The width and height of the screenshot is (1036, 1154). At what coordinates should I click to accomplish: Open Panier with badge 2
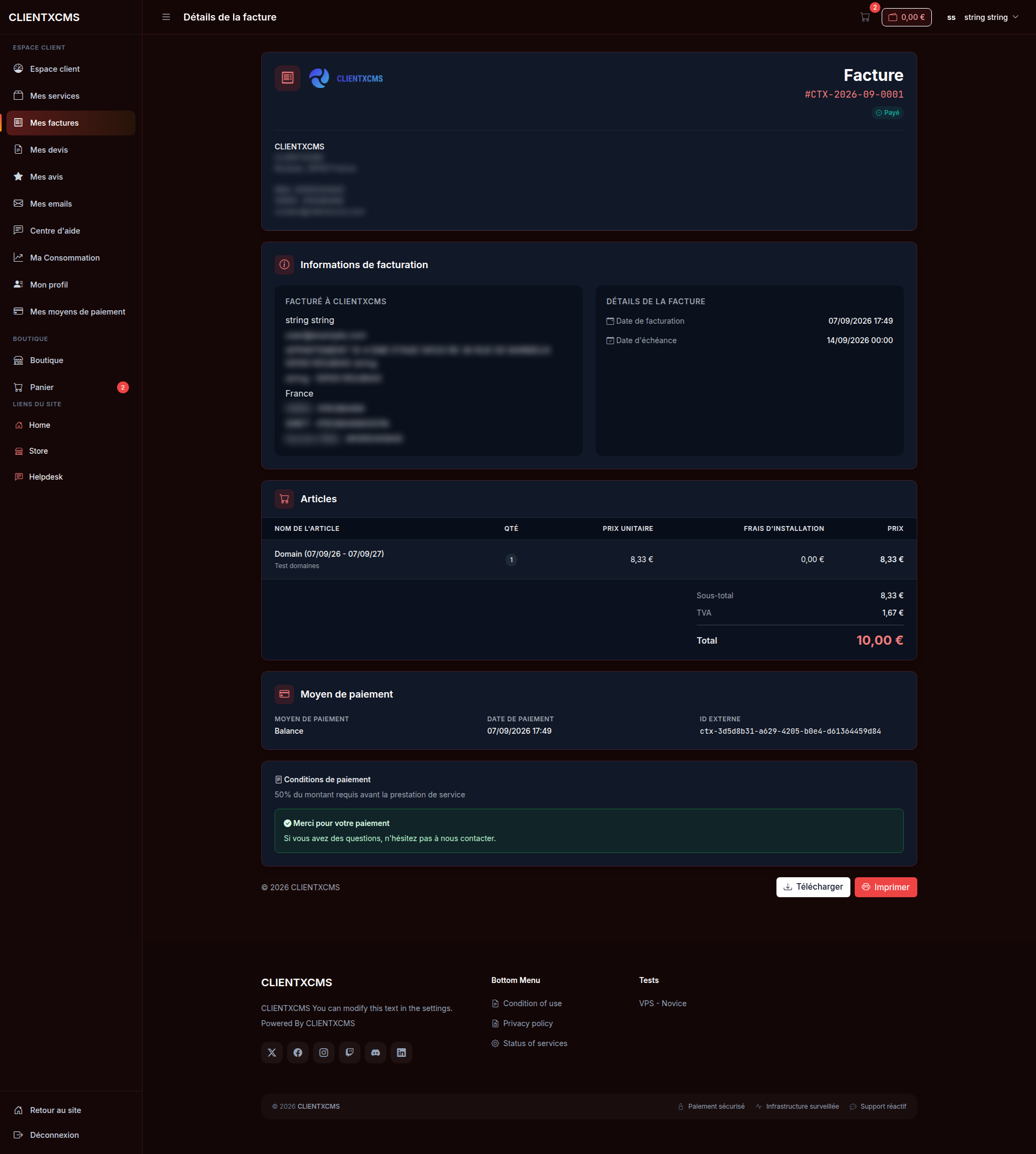tap(71, 387)
